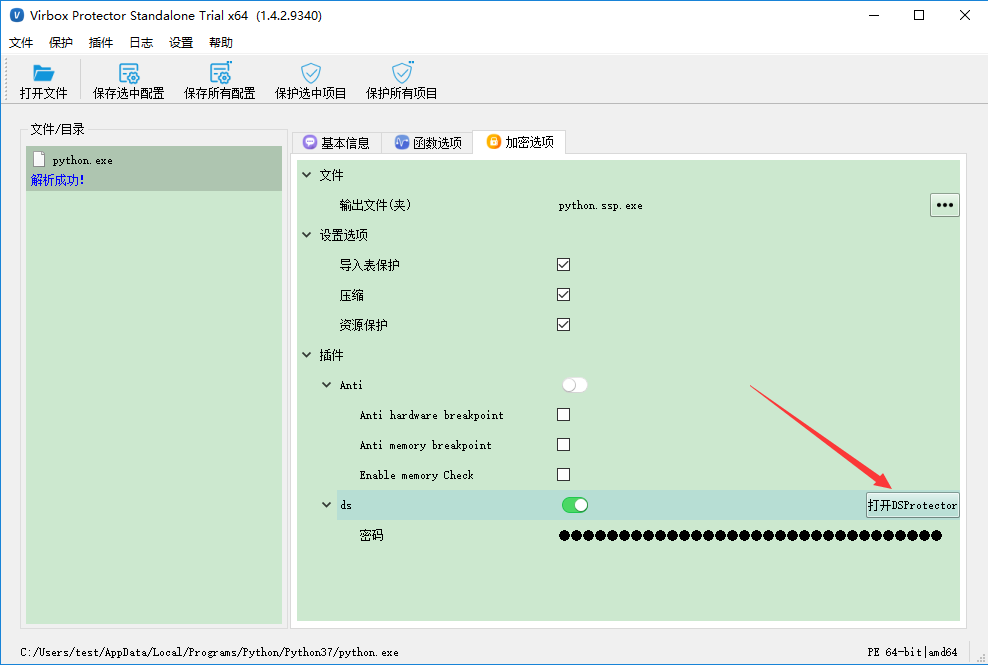Image resolution: width=988 pixels, height=665 pixels.
Task: Click the python.ssp.exe output file value
Action: pyautogui.click(x=600, y=205)
